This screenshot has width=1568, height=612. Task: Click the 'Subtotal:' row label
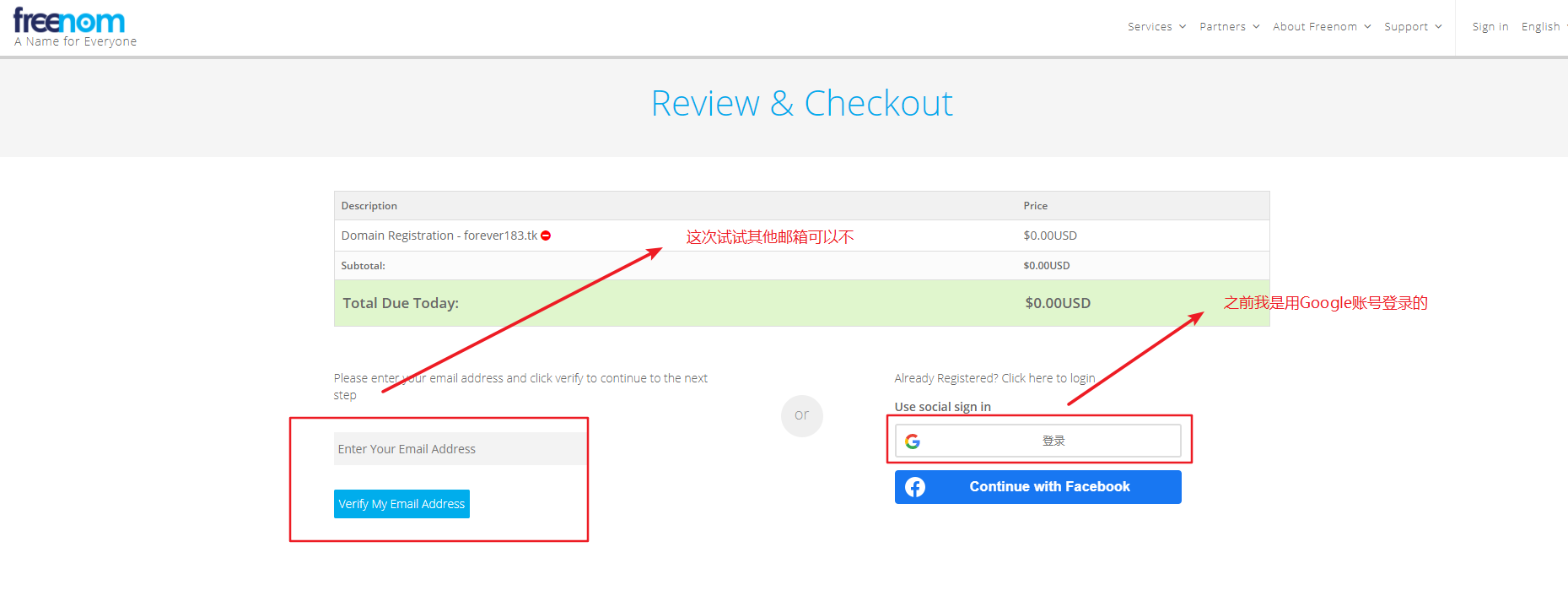click(x=363, y=266)
